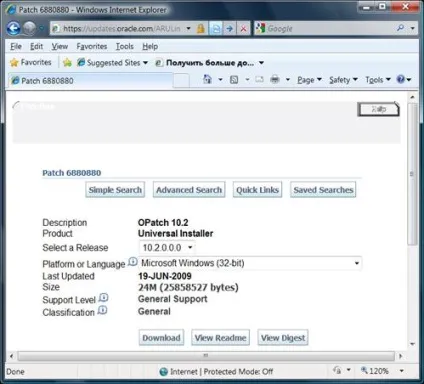The height and width of the screenshot is (384, 424).
Task: Open the Select a Release dropdown
Action: [167, 248]
